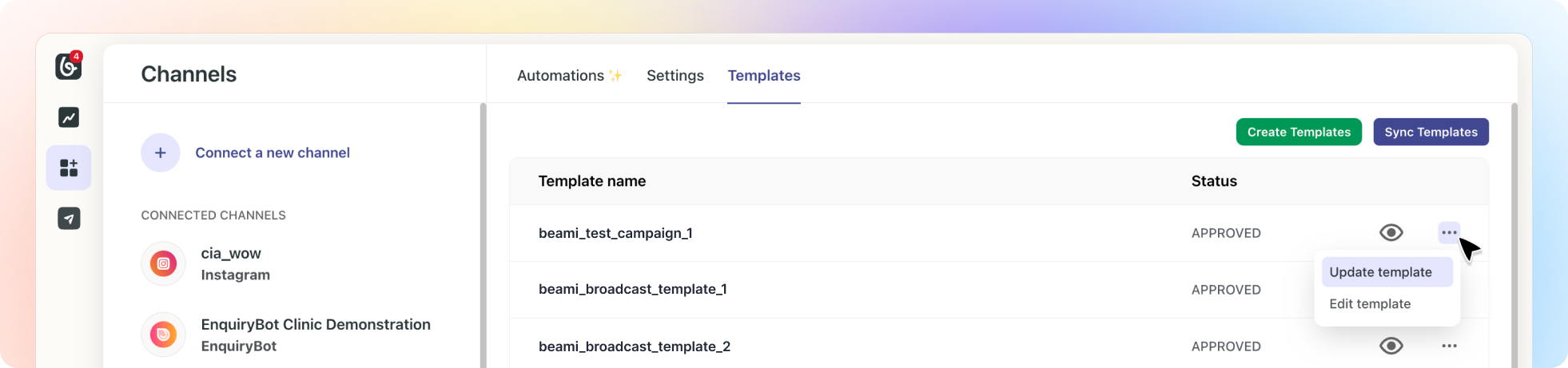Select the channels grid icon in sidebar
This screenshot has width=1568, height=368.
[x=69, y=168]
